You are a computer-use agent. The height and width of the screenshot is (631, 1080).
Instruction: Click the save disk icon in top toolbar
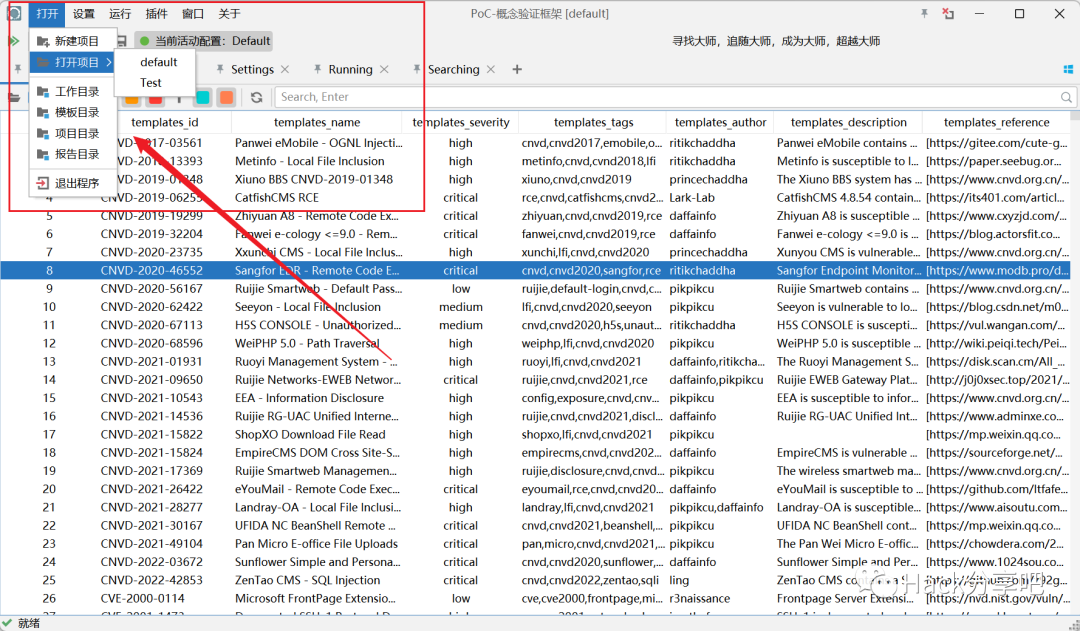pos(122,41)
